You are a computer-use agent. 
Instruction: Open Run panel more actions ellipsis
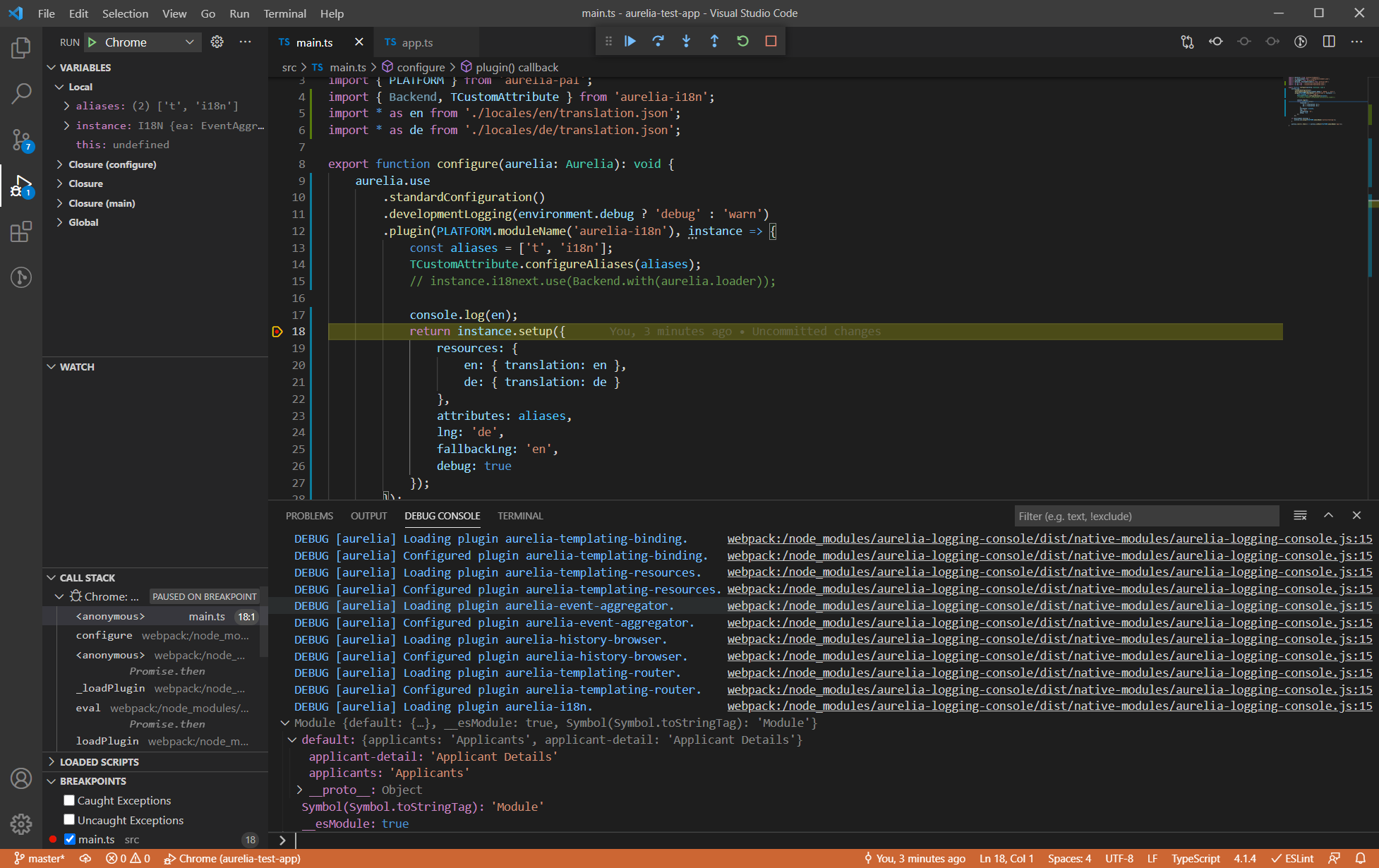click(245, 42)
